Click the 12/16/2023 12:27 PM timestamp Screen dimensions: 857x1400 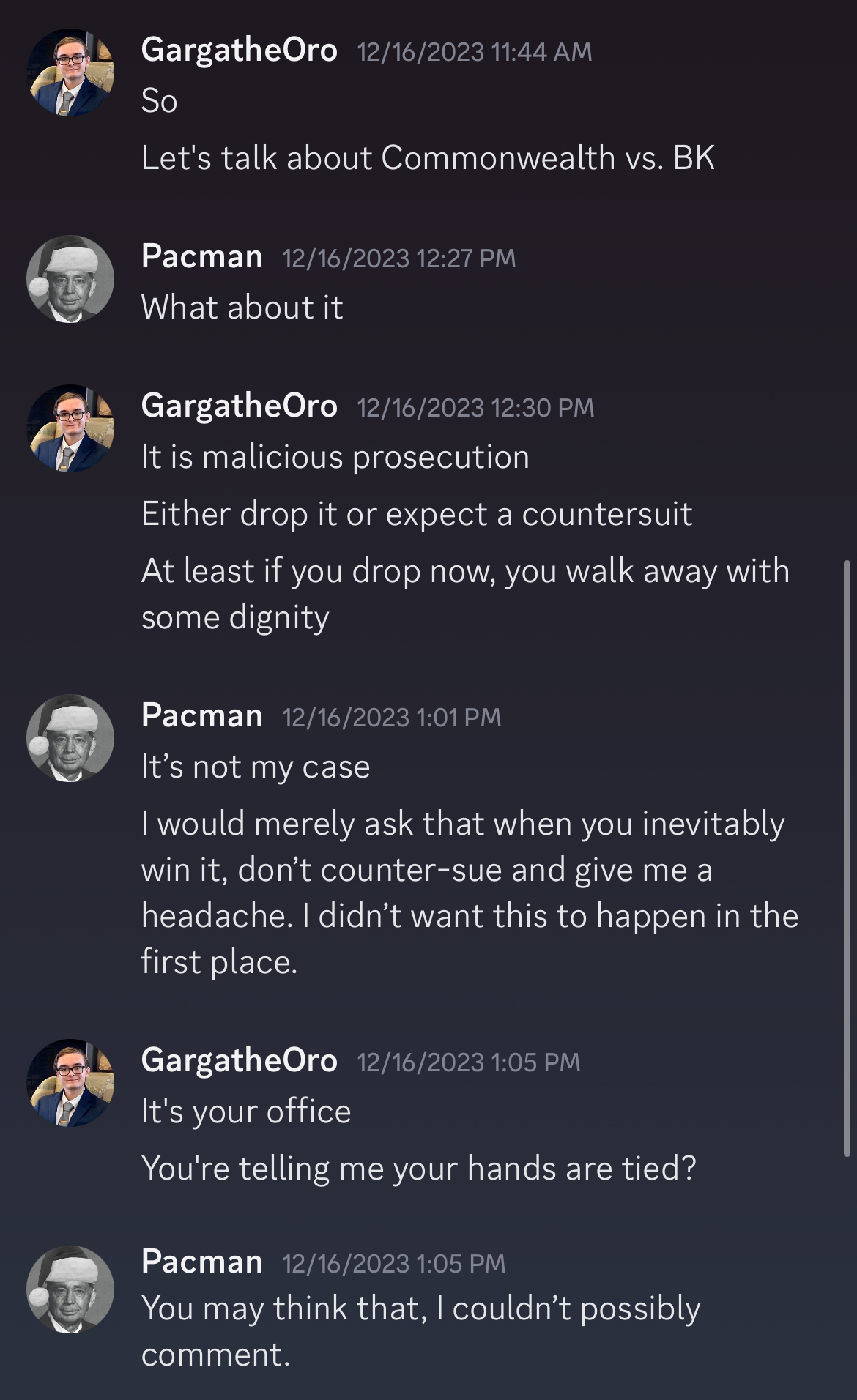[x=399, y=258]
